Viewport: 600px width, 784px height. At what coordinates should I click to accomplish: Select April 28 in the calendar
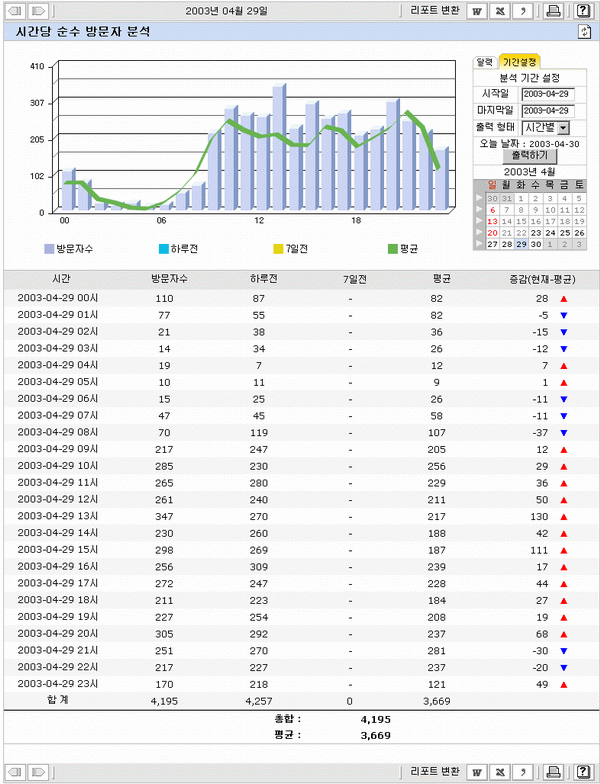pyautogui.click(x=507, y=244)
